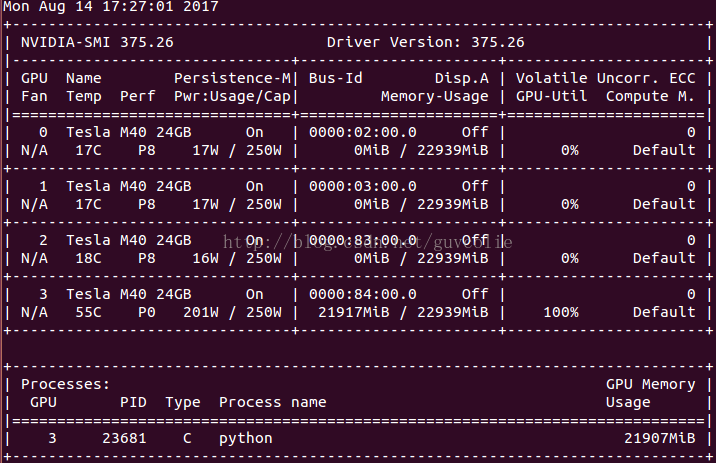
Task: Click bus ID 0000:03:00.0
Action: coord(363,186)
